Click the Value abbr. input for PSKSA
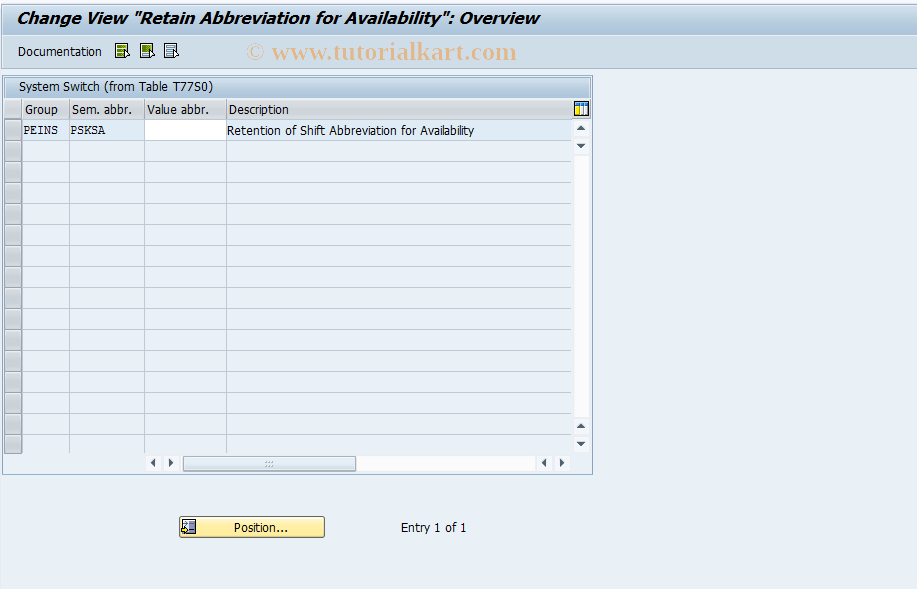This screenshot has width=917, height=589. pos(185,130)
